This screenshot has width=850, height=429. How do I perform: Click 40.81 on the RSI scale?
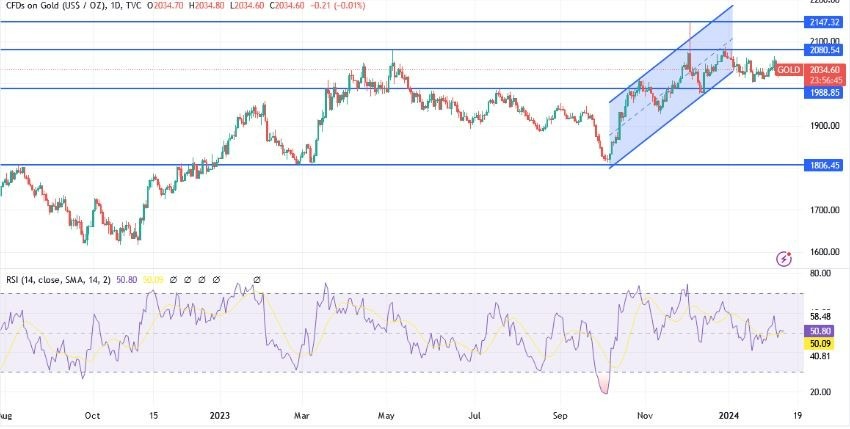click(822, 356)
